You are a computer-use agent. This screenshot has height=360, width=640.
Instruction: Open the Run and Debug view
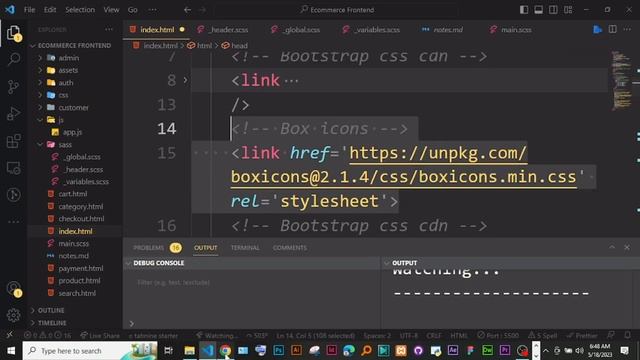pyautogui.click(x=13, y=113)
